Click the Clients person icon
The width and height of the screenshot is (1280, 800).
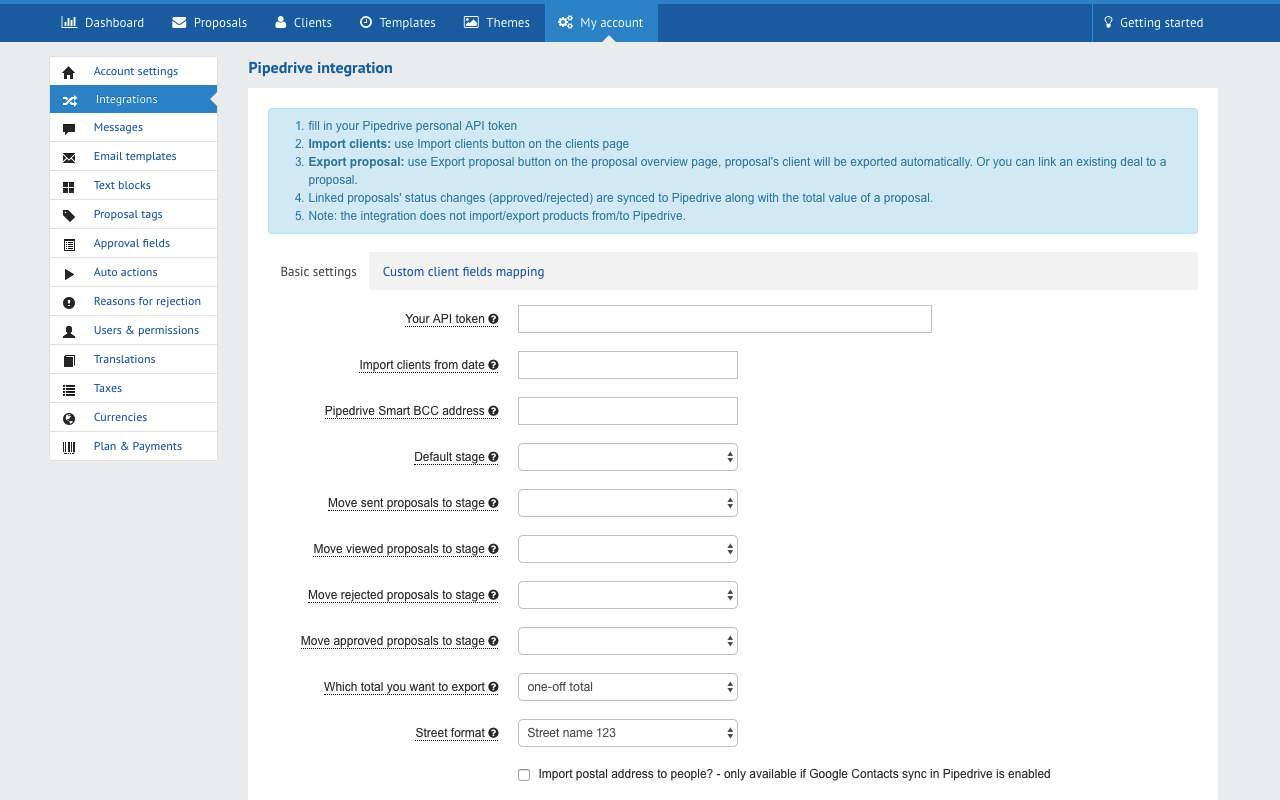coord(280,22)
